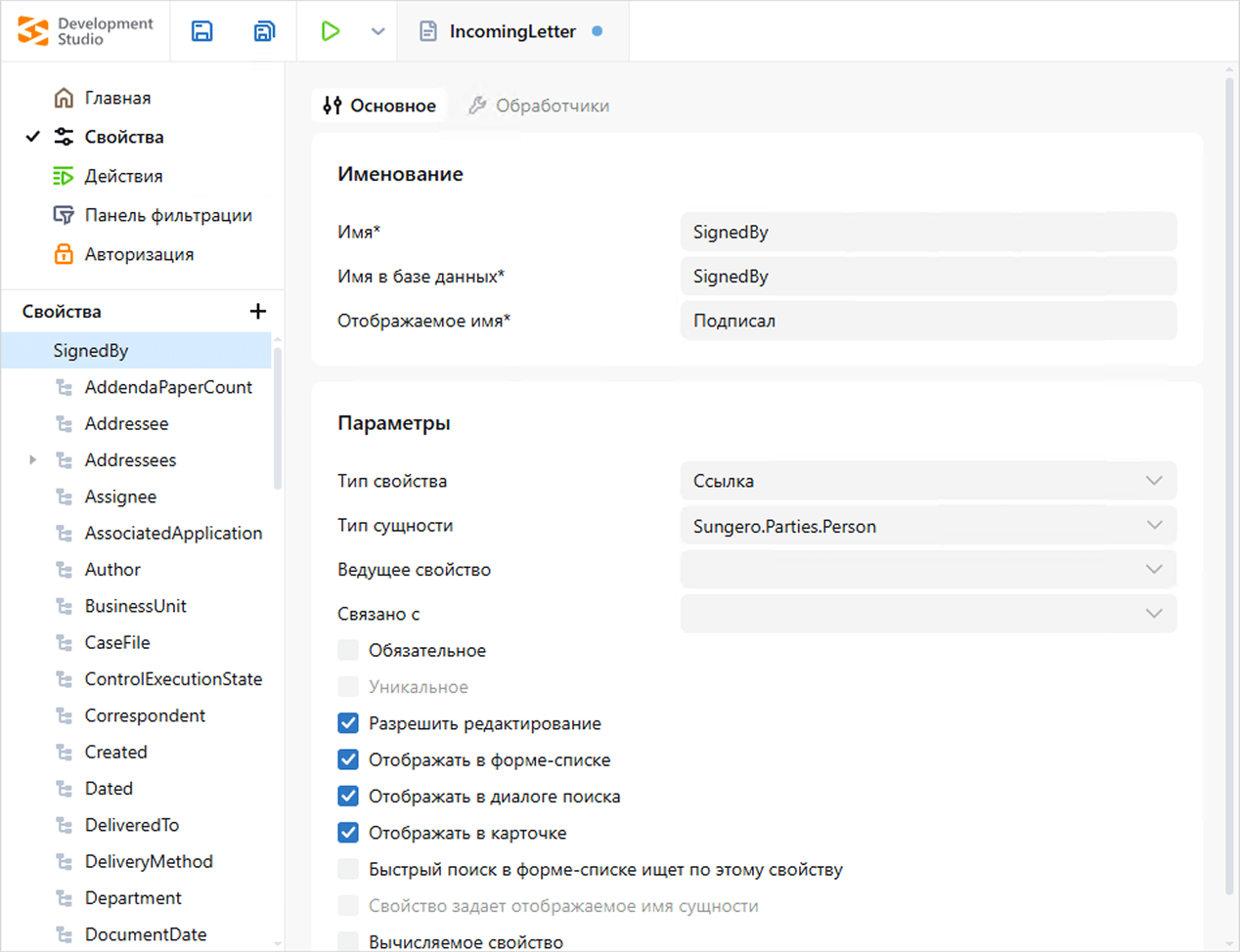Select the Correspondent property
Viewport: 1240px width, 952px height.
pyautogui.click(x=145, y=715)
